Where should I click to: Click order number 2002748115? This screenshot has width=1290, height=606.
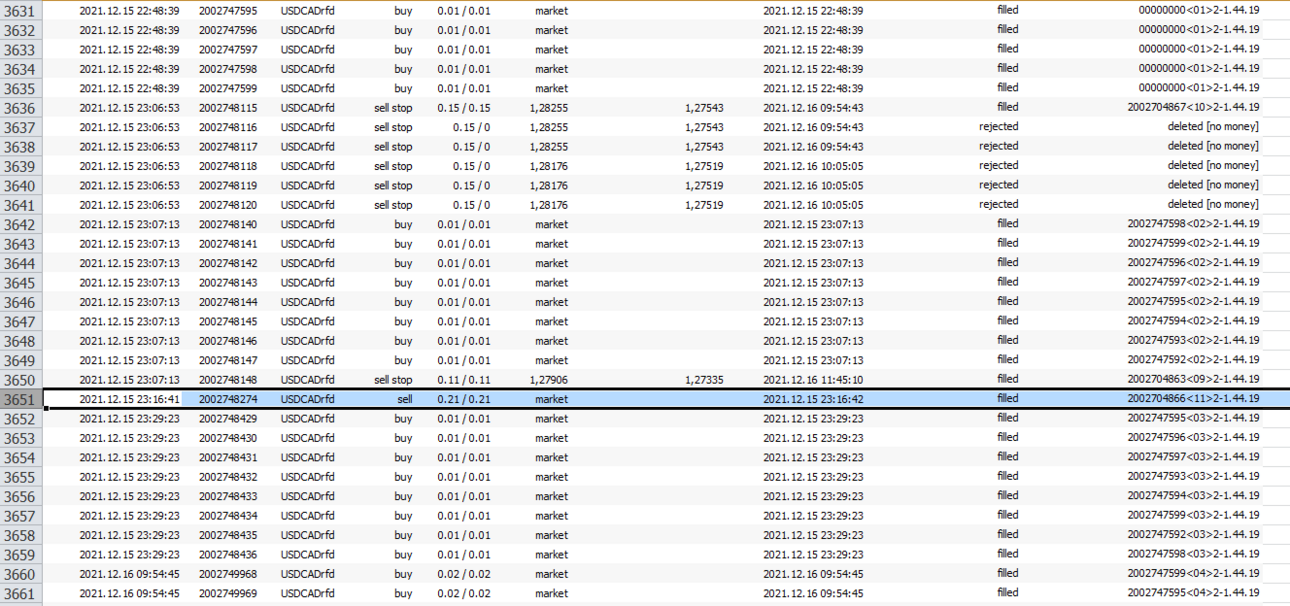pyautogui.click(x=228, y=108)
